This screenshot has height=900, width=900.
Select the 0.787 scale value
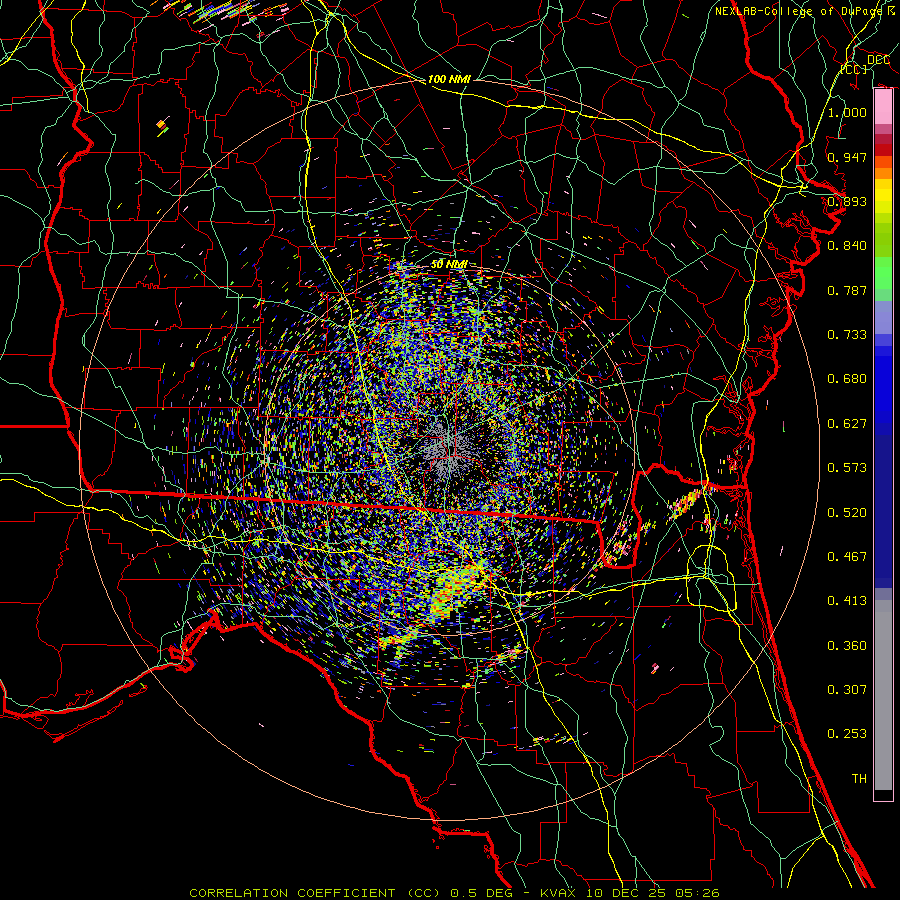[x=847, y=290]
